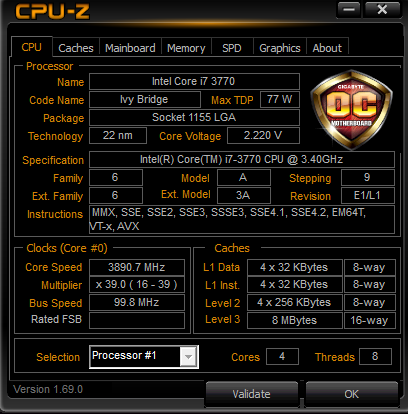The height and width of the screenshot is (414, 408).
Task: Click the Specification text field
Action: tap(242, 159)
